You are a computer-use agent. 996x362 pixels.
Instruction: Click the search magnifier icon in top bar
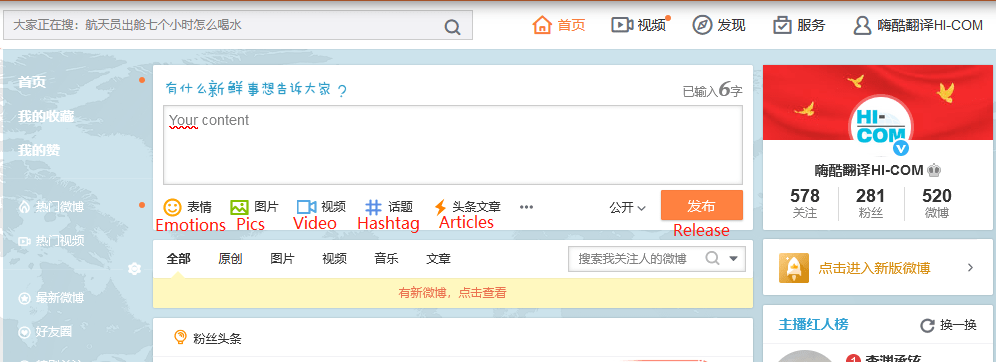pos(452,27)
